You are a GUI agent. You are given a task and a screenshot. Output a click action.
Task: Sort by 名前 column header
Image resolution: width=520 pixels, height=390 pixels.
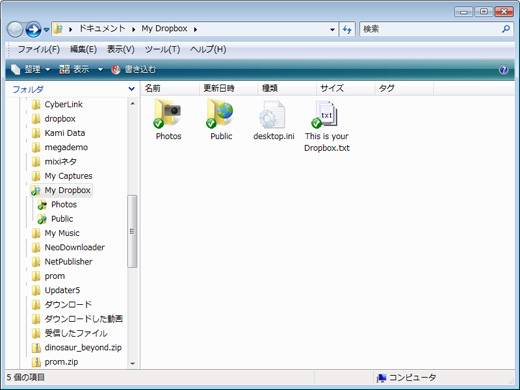click(171, 88)
